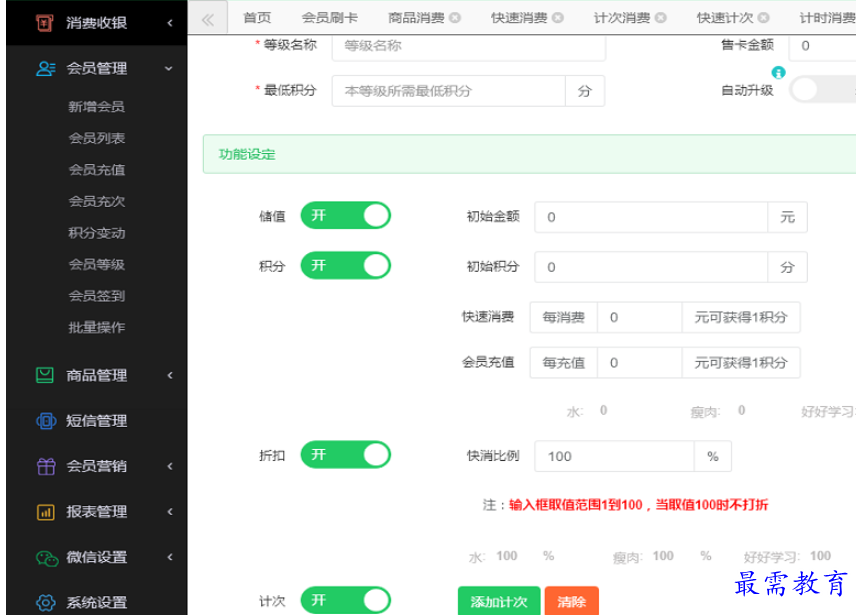
Task: Switch to the 首页 tab
Action: [x=257, y=18]
